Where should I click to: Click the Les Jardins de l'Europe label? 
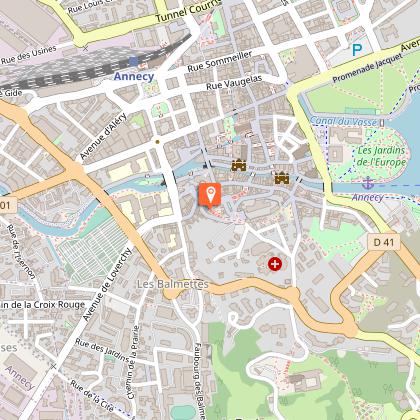coord(382,156)
